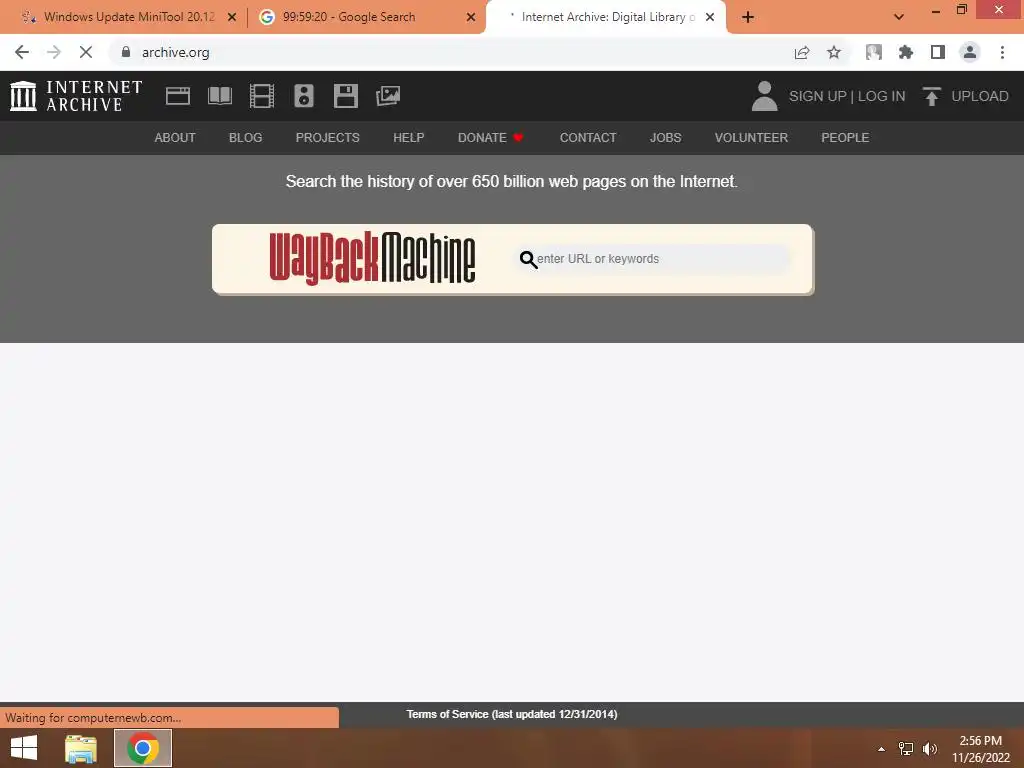
Task: Close the Windows Update MiniTool tab
Action: tap(232, 17)
